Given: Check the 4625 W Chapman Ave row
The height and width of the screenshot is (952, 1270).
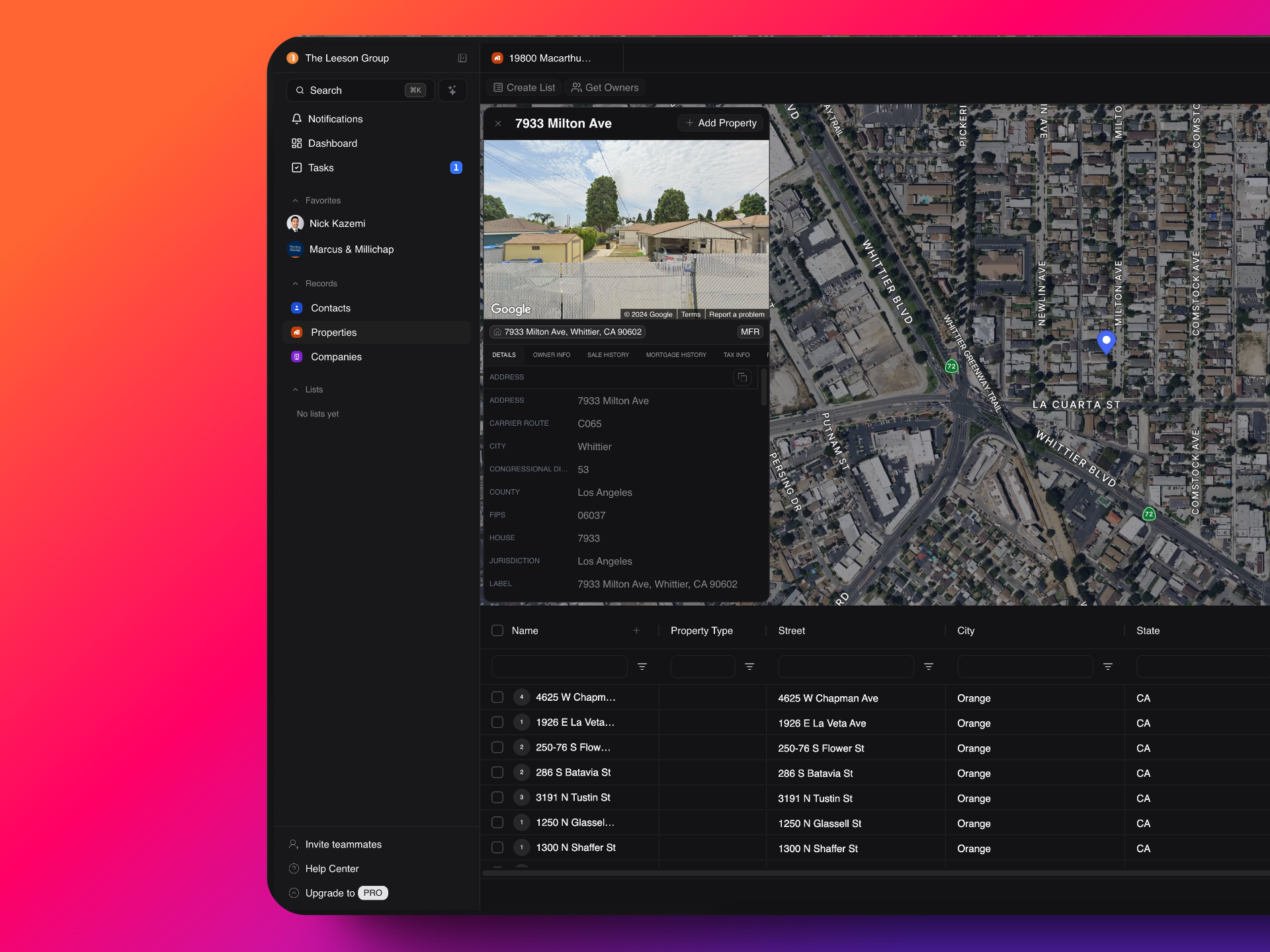Looking at the screenshot, I should [x=497, y=697].
